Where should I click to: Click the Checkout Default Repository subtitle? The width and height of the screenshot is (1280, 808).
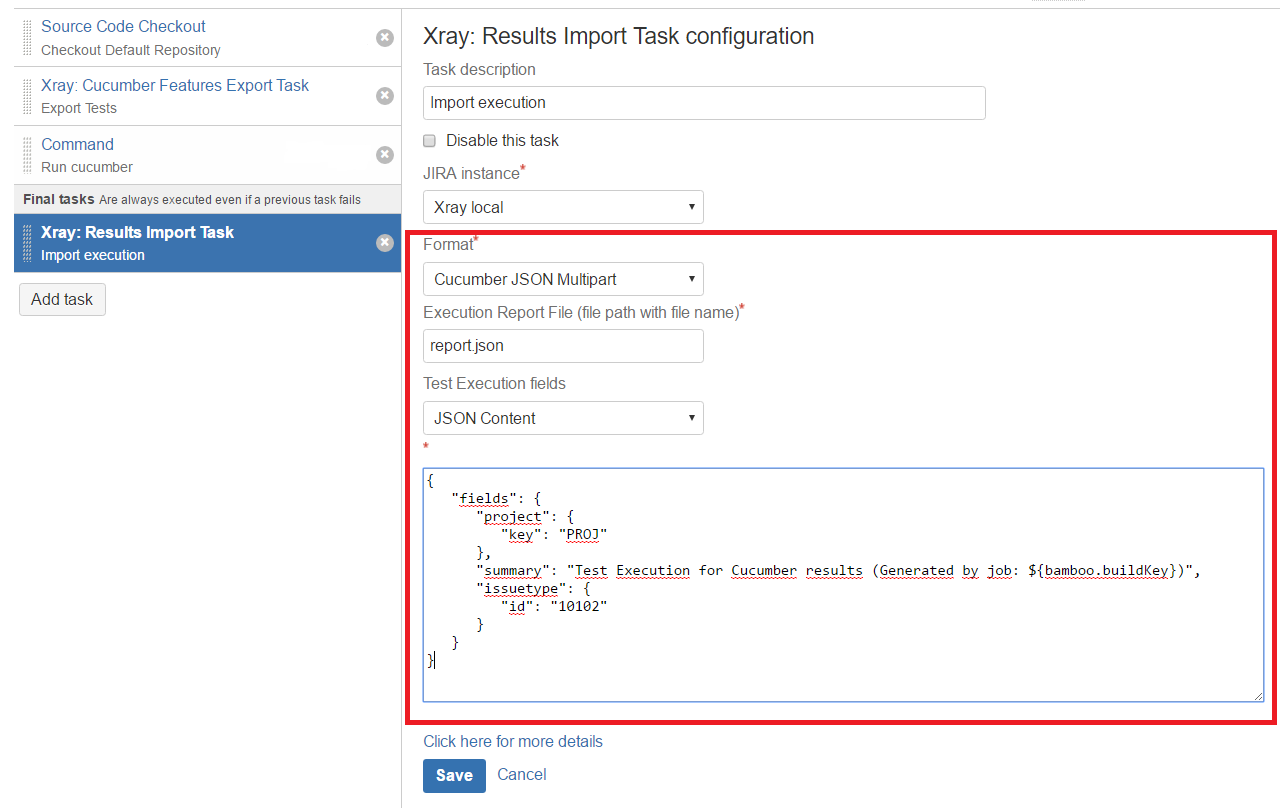coord(131,50)
